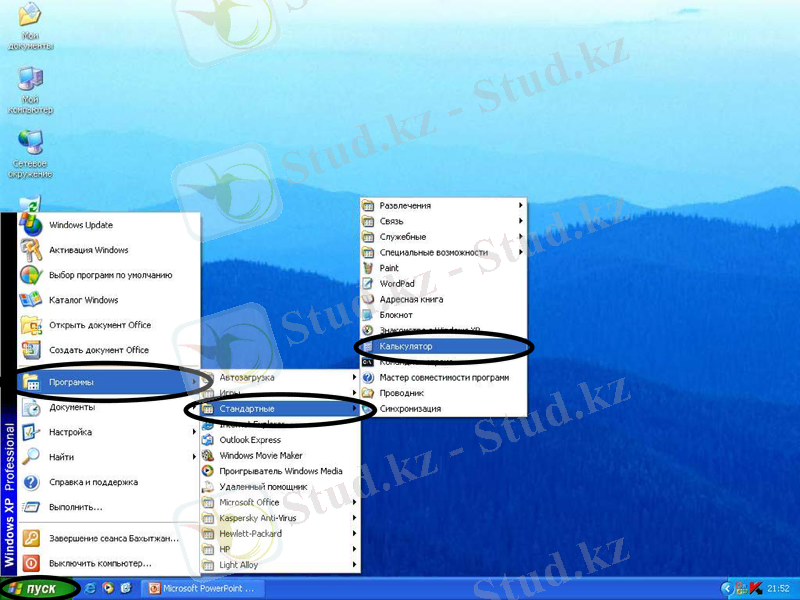Viewport: 800px width, 600px height.
Task: Launch Windows Movie Maker
Action: coord(260,455)
